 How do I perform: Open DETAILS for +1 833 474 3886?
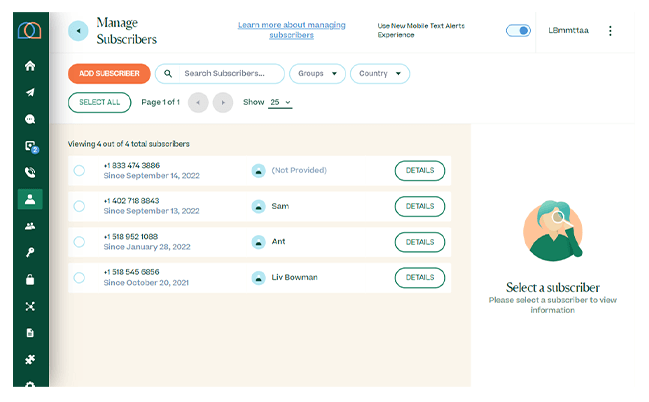click(420, 171)
